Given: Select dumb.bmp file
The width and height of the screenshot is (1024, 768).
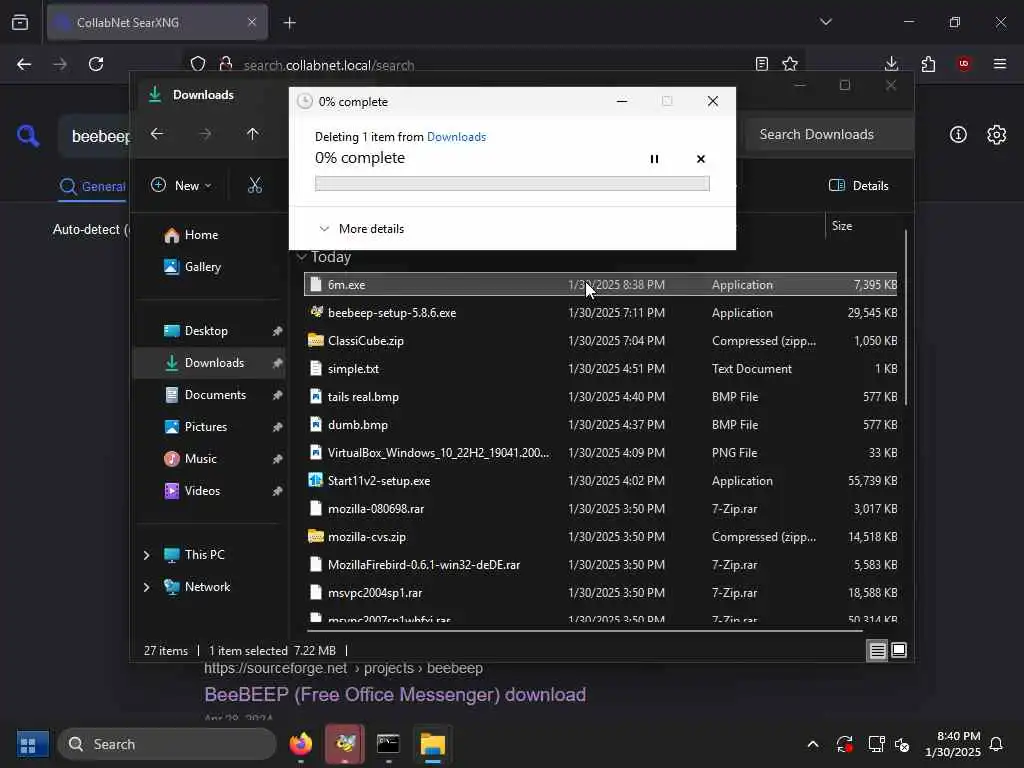Looking at the screenshot, I should click(600, 425).
